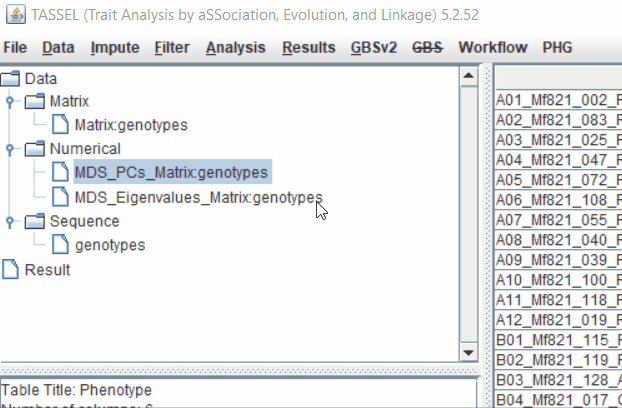This screenshot has width=622, height=408.
Task: Collapse the Sequence tree node handle
Action: [10, 221]
